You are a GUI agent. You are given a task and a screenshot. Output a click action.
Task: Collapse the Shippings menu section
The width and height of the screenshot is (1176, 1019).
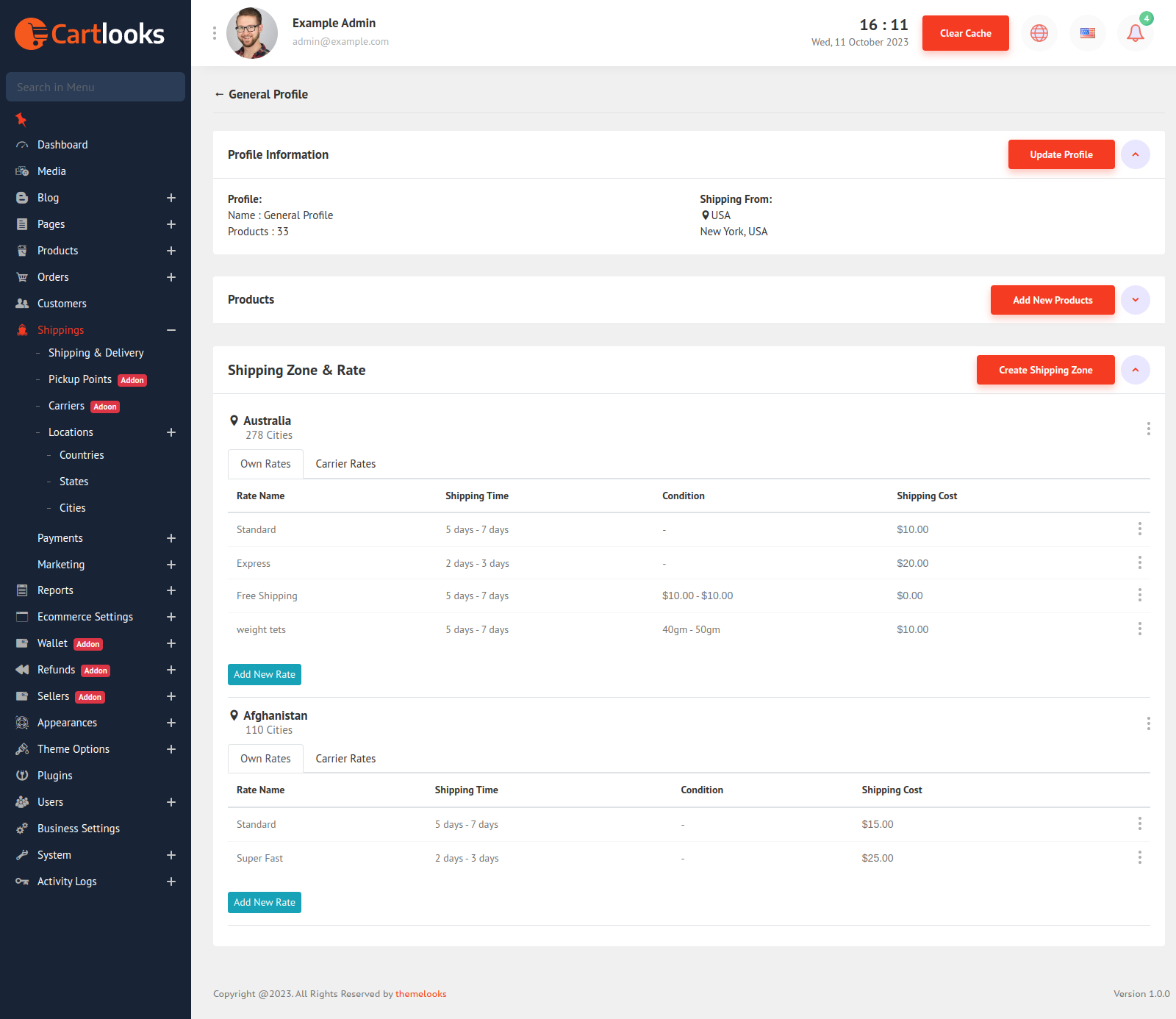[171, 329]
